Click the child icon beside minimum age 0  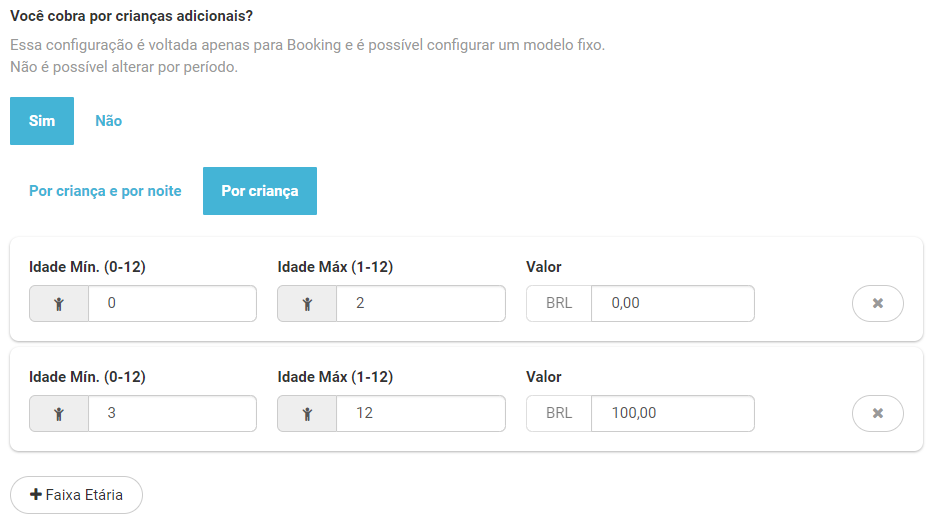pyautogui.click(x=59, y=304)
